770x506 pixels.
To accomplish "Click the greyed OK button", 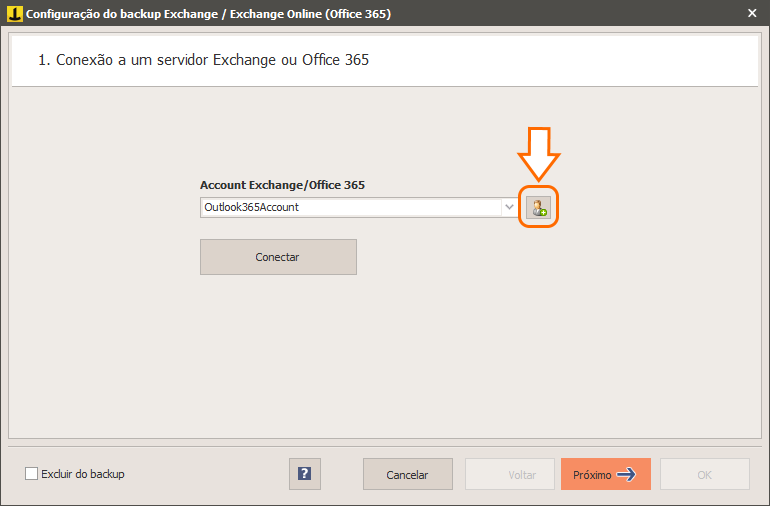I will point(705,474).
